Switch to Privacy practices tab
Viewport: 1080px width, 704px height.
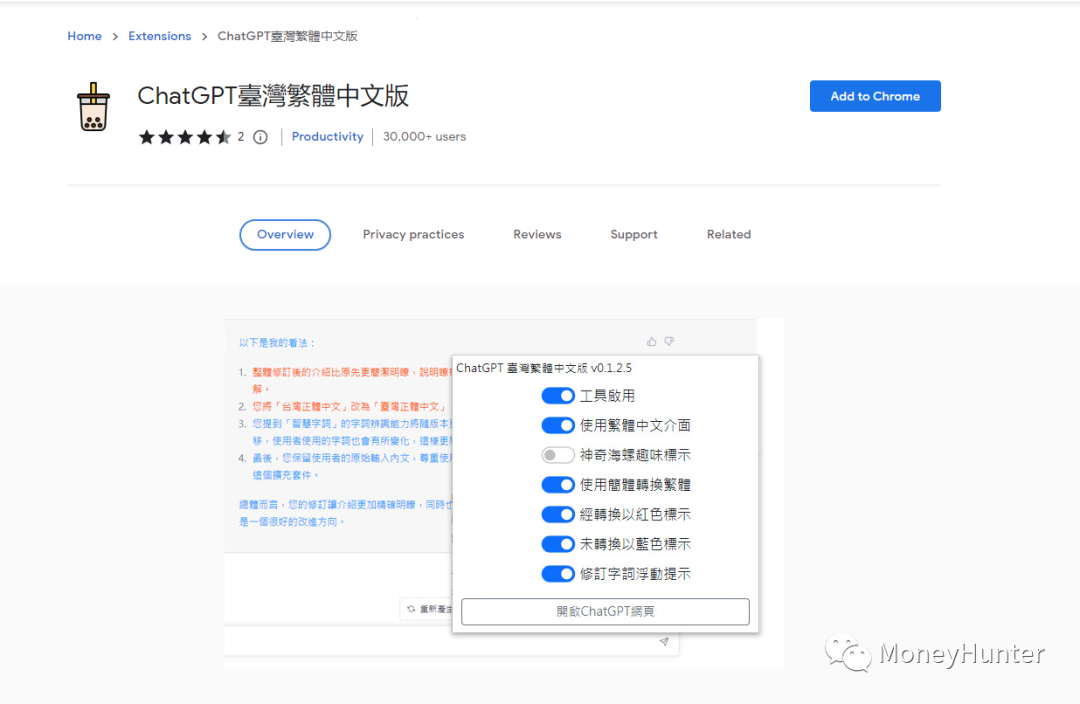click(413, 234)
